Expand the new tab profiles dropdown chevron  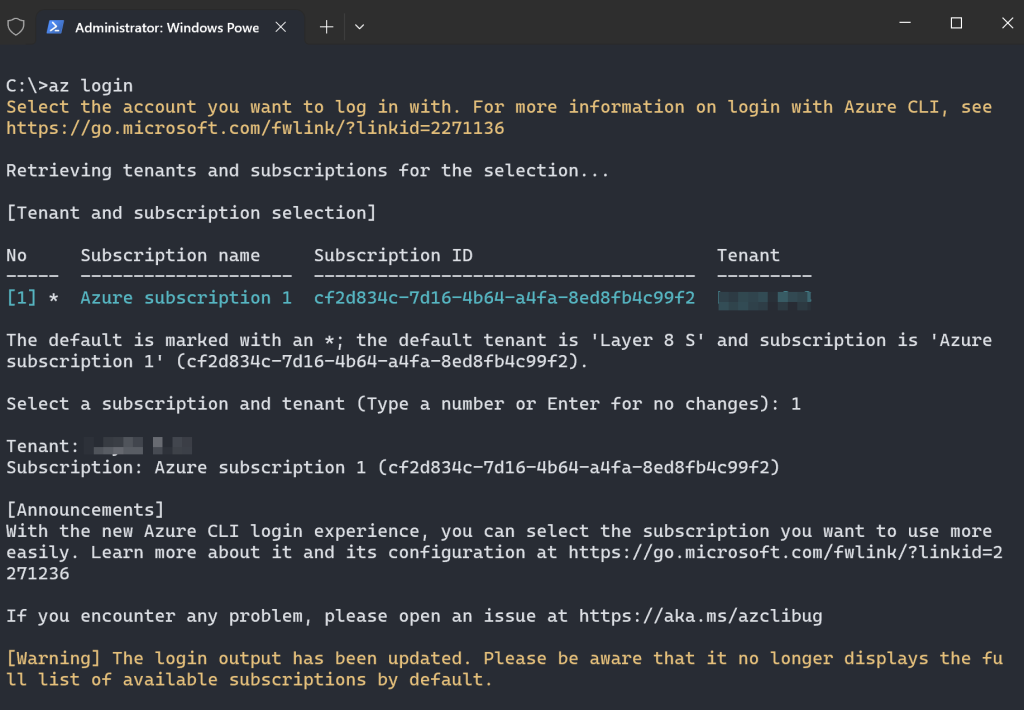coord(359,27)
